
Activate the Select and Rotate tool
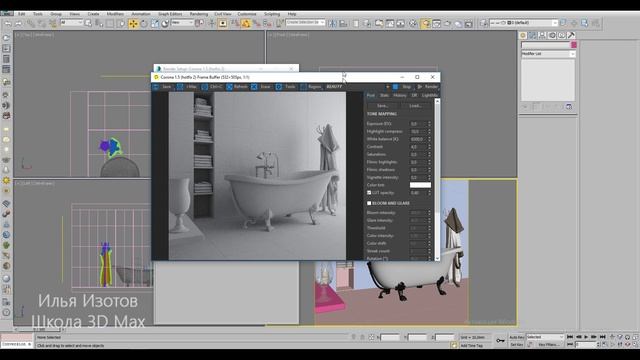144,23
